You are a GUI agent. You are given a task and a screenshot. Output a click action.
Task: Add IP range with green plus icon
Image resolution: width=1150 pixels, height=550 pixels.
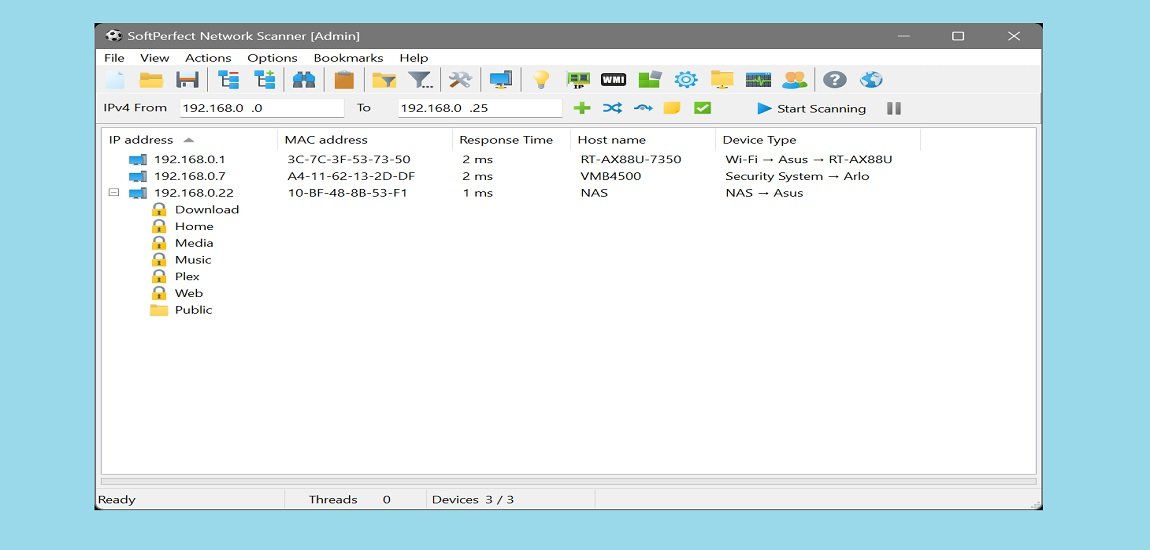[x=582, y=108]
